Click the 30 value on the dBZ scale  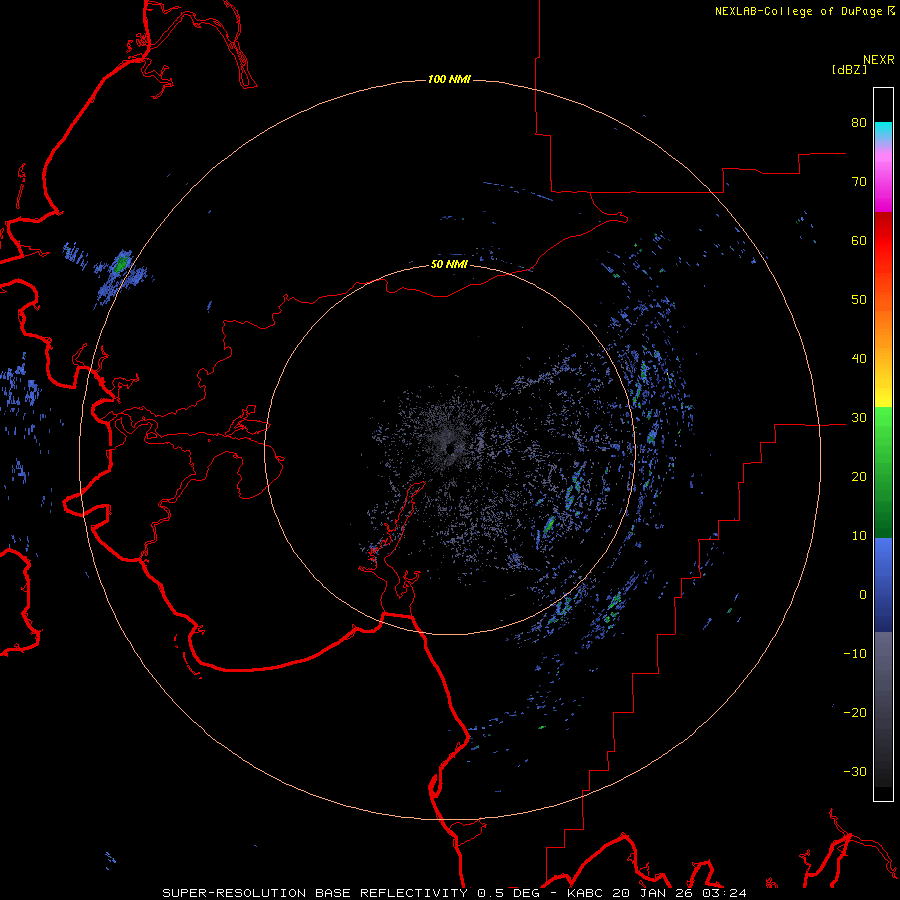[859, 417]
